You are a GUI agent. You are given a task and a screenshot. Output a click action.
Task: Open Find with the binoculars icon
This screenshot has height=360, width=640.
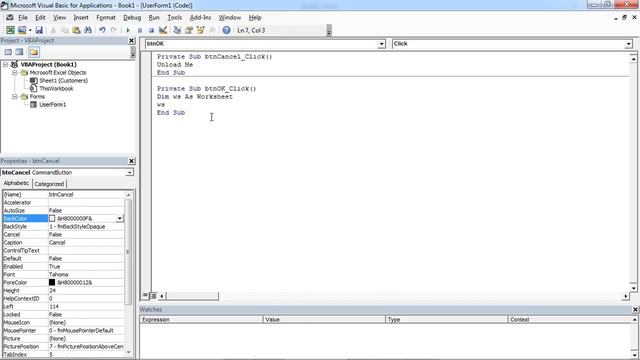88,30
